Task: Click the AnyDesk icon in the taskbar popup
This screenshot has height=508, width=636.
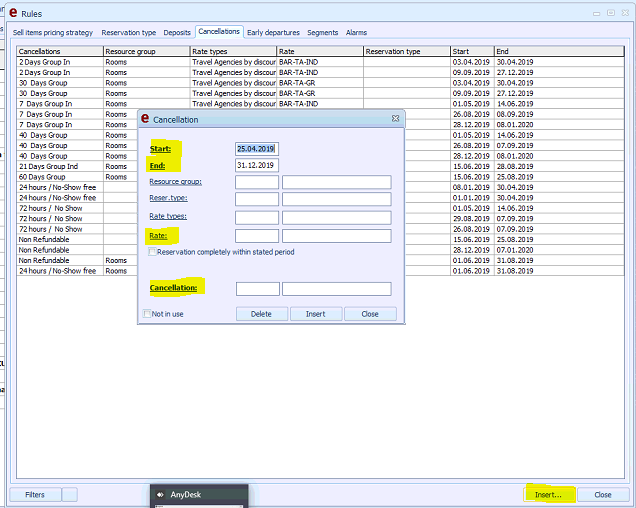Action: pyautogui.click(x=160, y=494)
